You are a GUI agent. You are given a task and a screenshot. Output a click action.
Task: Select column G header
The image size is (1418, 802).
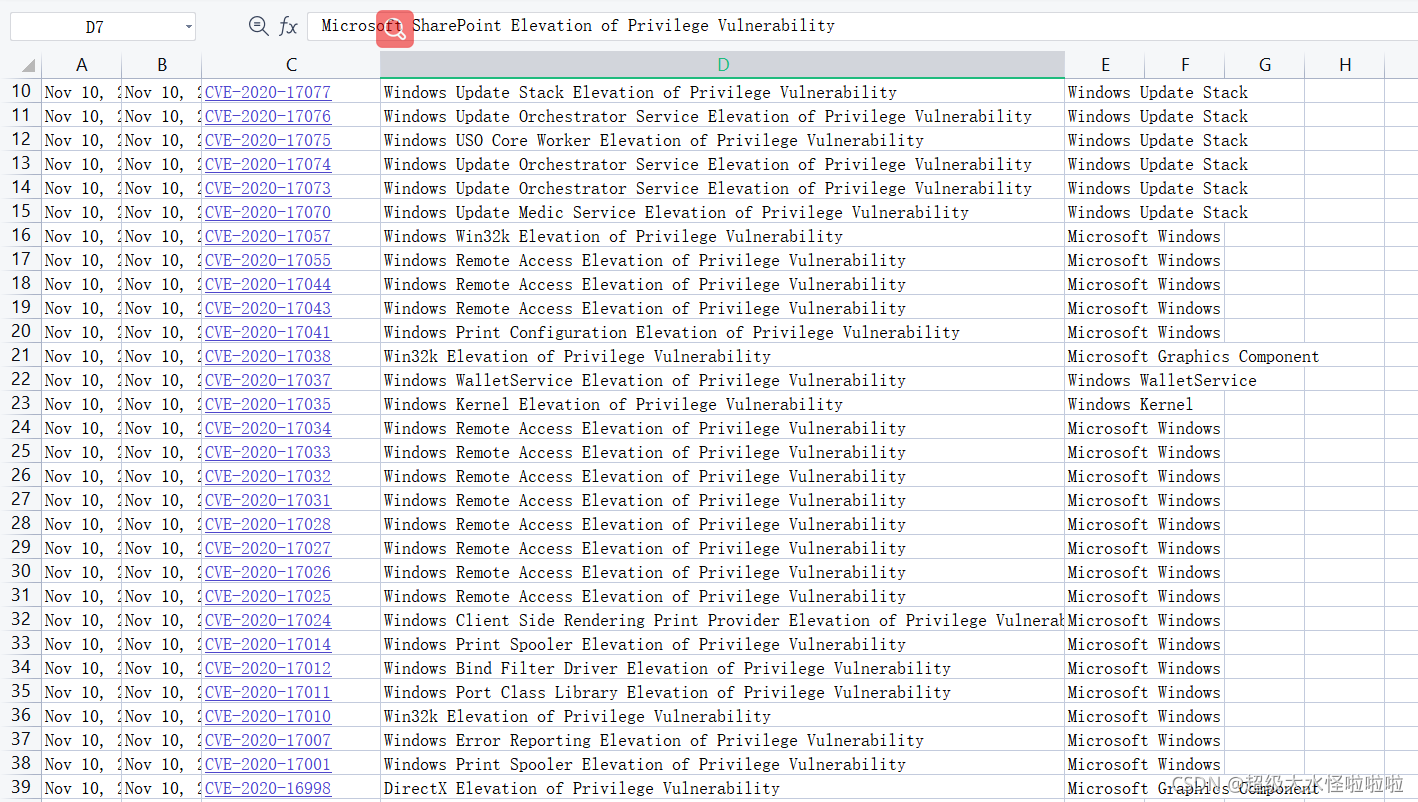[1265, 65]
